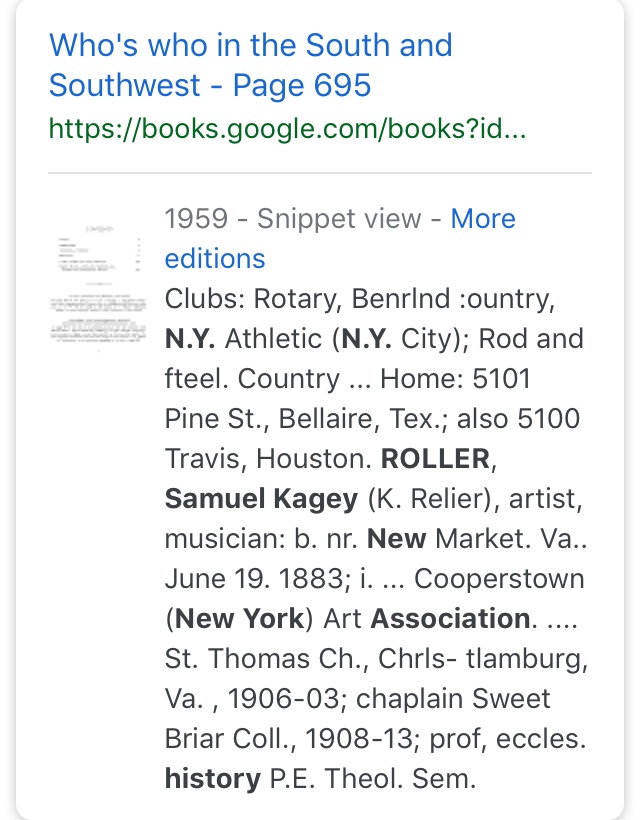Tap the "Cooperstown" text in the snippet
The width and height of the screenshot is (640, 820).
click(499, 579)
